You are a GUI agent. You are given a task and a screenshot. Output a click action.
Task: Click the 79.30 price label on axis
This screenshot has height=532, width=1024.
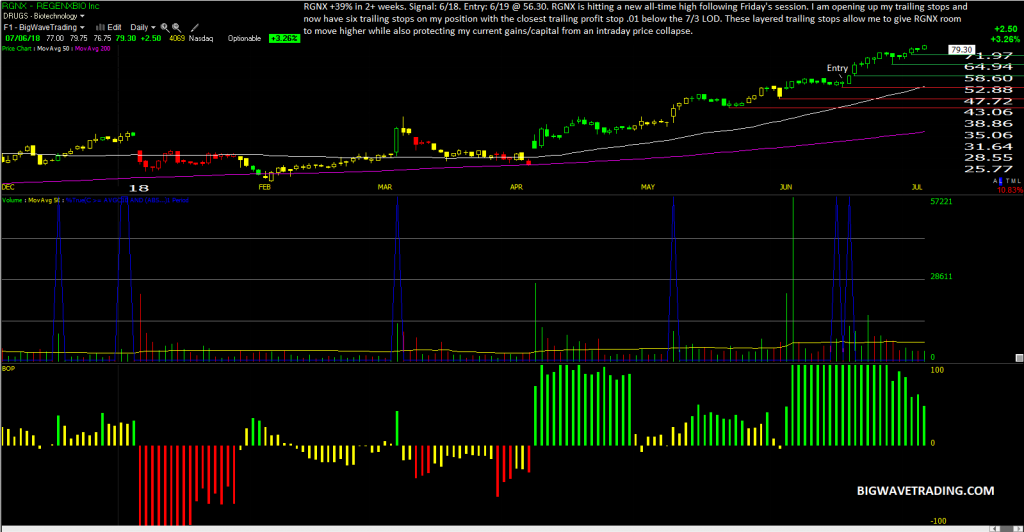[x=961, y=50]
